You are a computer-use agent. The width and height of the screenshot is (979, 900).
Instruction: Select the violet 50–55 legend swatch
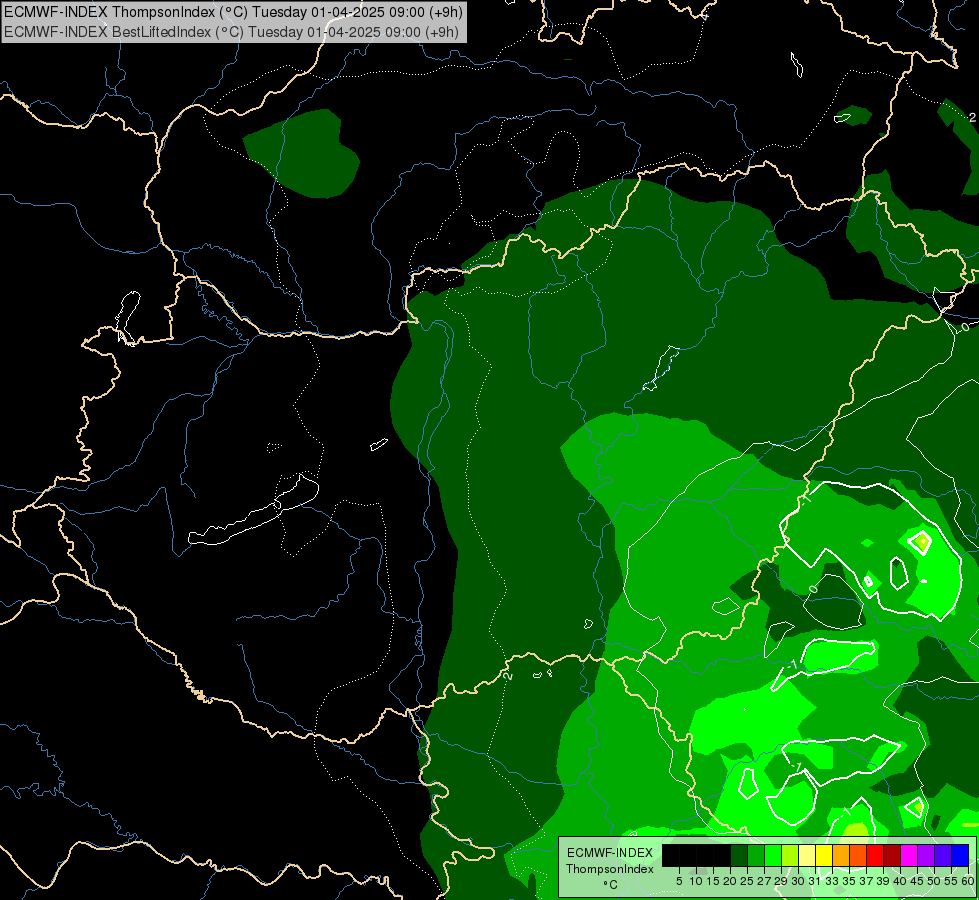point(943,856)
